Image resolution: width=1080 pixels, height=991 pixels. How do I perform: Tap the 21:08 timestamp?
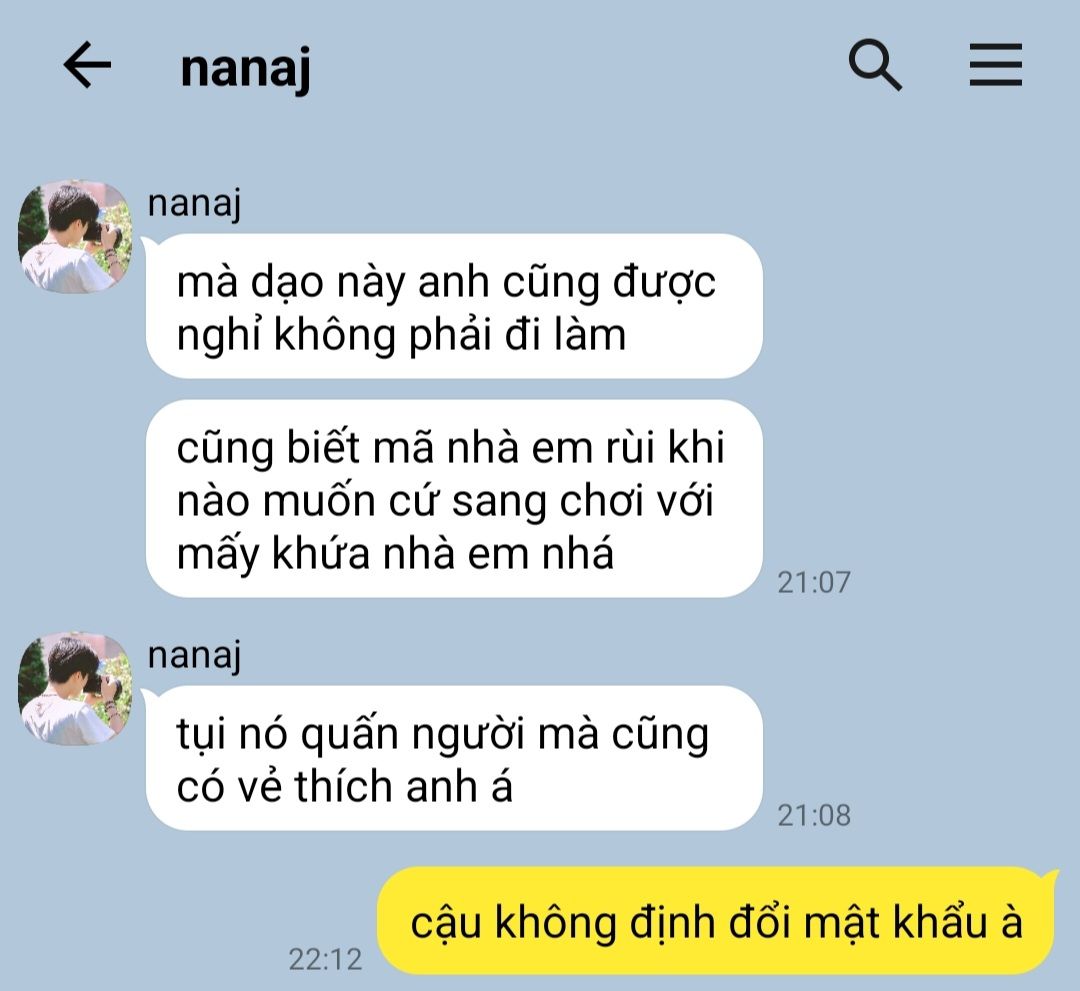tap(813, 815)
